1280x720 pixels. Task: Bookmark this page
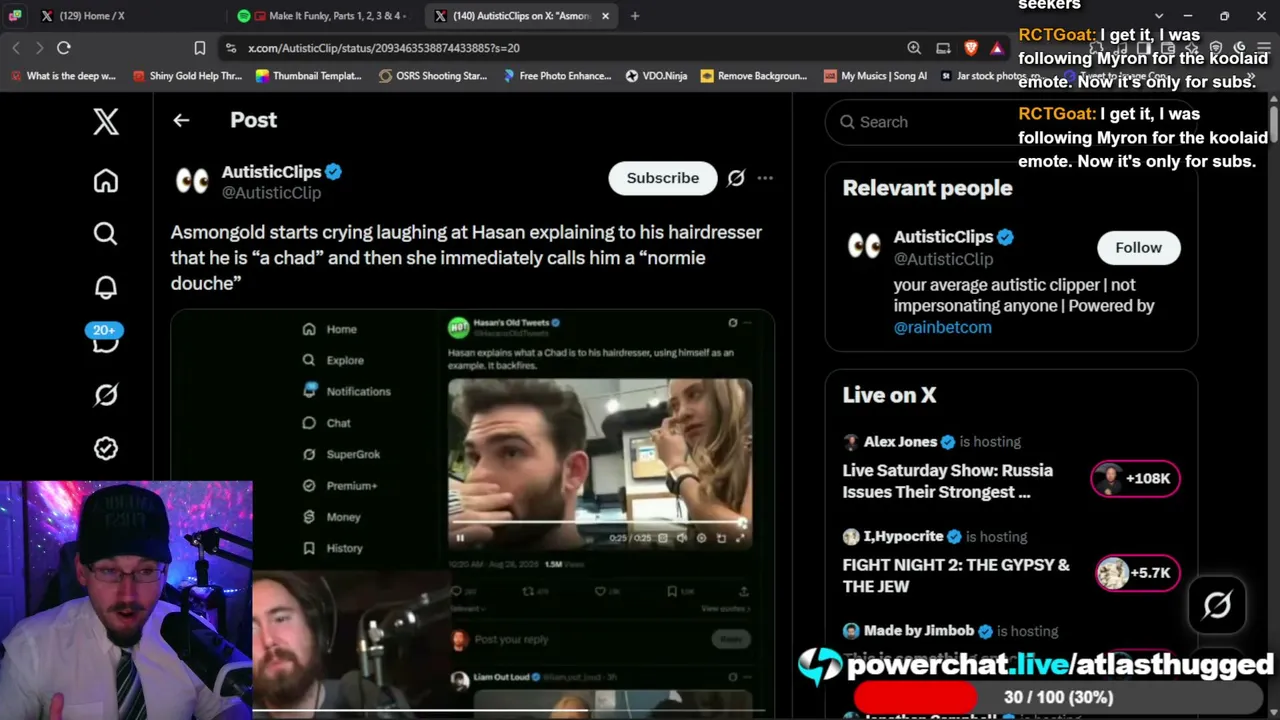[200, 48]
